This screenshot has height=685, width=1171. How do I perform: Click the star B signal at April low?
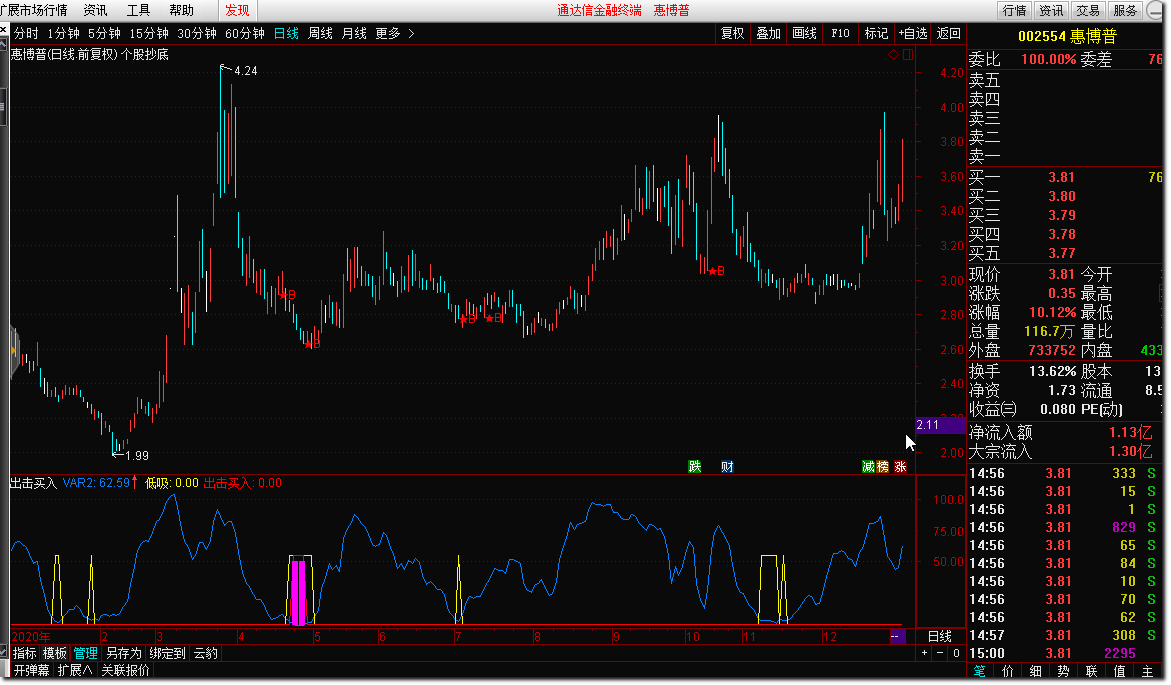point(312,344)
